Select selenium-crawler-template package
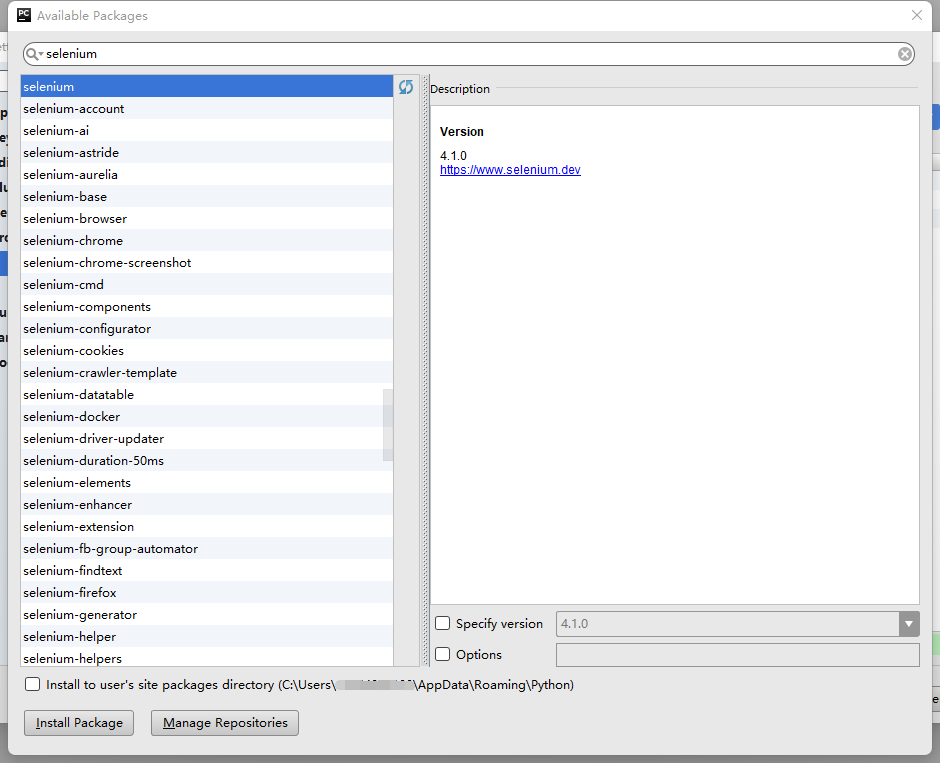The width and height of the screenshot is (940, 763). 207,372
